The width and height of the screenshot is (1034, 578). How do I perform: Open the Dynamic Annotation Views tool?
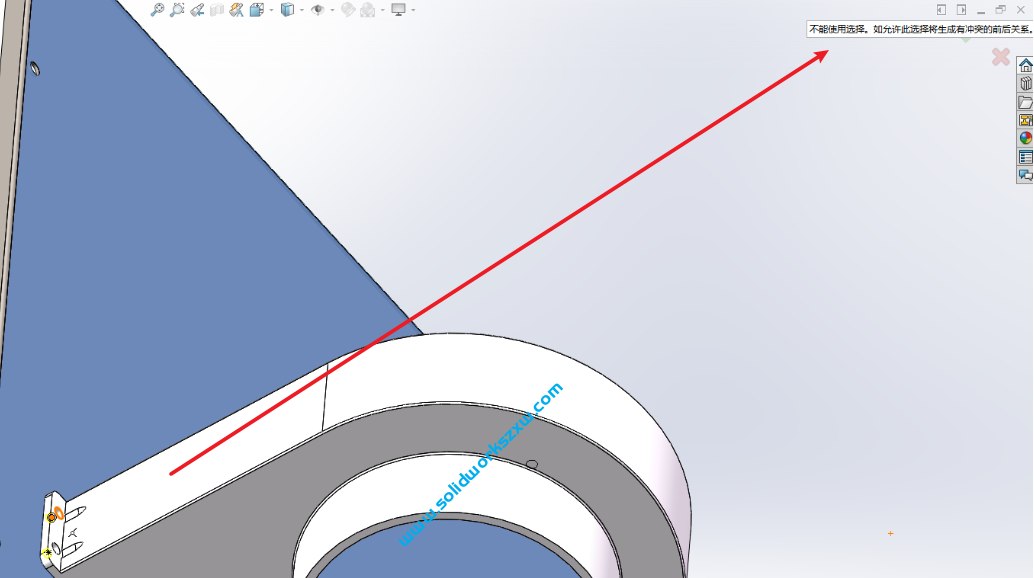pos(236,10)
